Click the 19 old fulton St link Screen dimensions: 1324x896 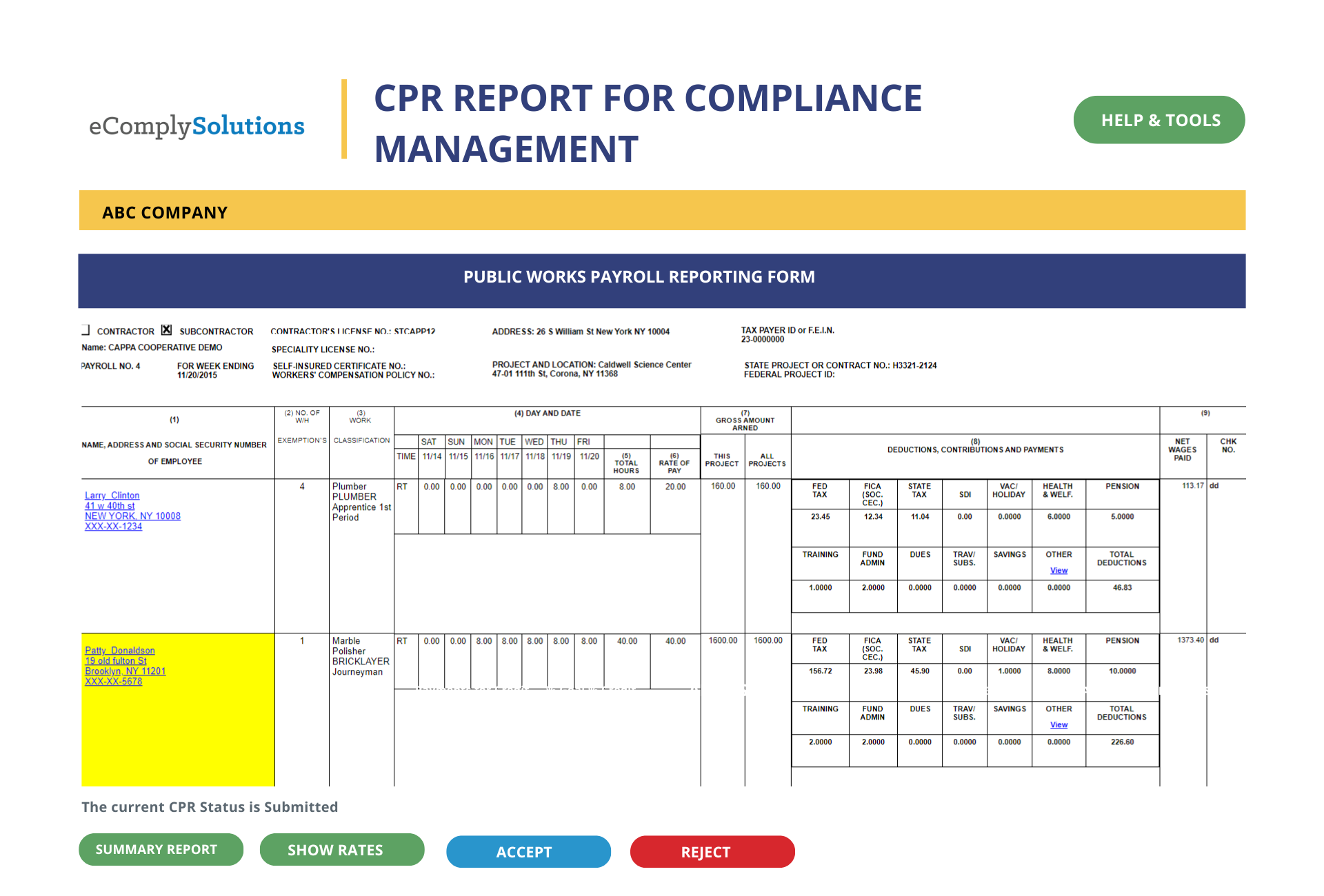click(x=115, y=661)
